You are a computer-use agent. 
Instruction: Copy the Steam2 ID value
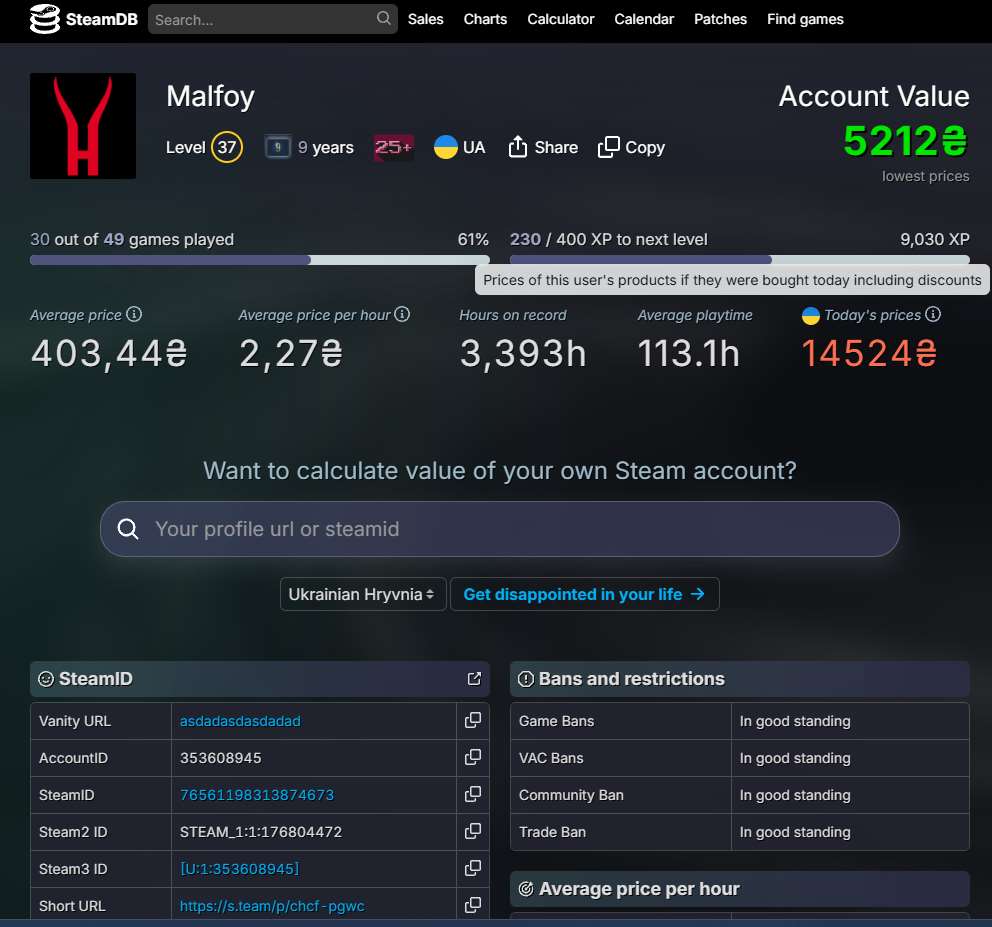[473, 831]
